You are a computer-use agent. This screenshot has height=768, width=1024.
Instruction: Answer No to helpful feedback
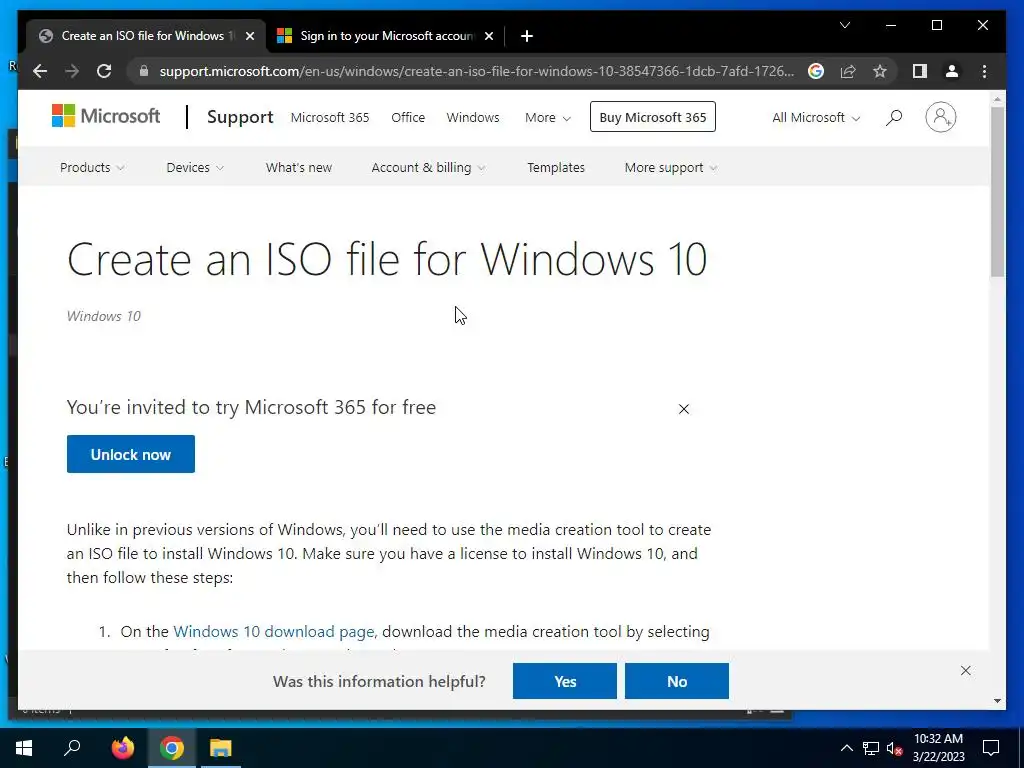pyautogui.click(x=677, y=681)
